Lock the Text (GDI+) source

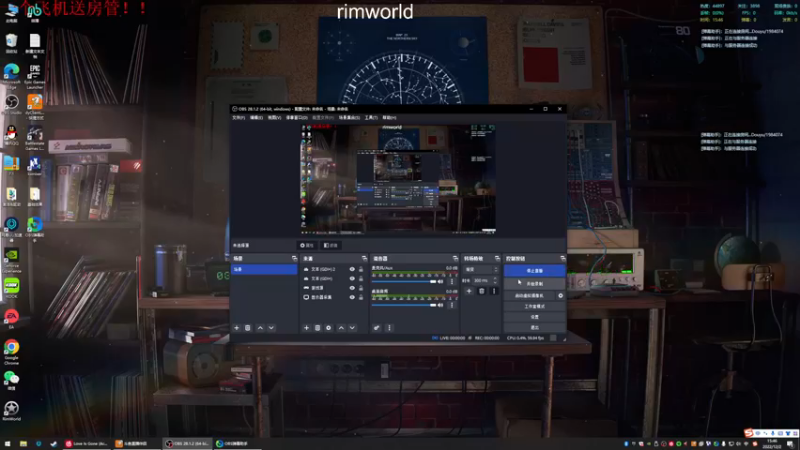(x=361, y=279)
